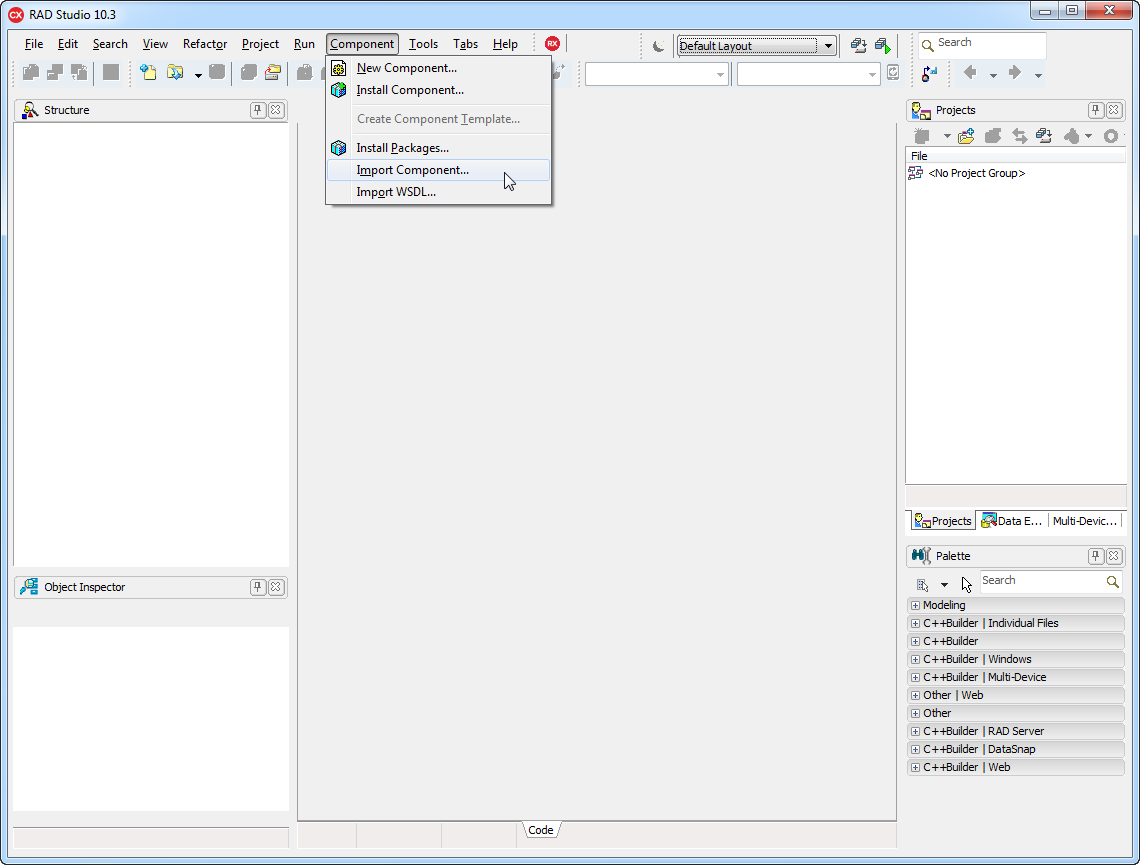Click the Forward navigation arrow
Viewport: 1140px width, 865px height.
pyautogui.click(x=1015, y=72)
